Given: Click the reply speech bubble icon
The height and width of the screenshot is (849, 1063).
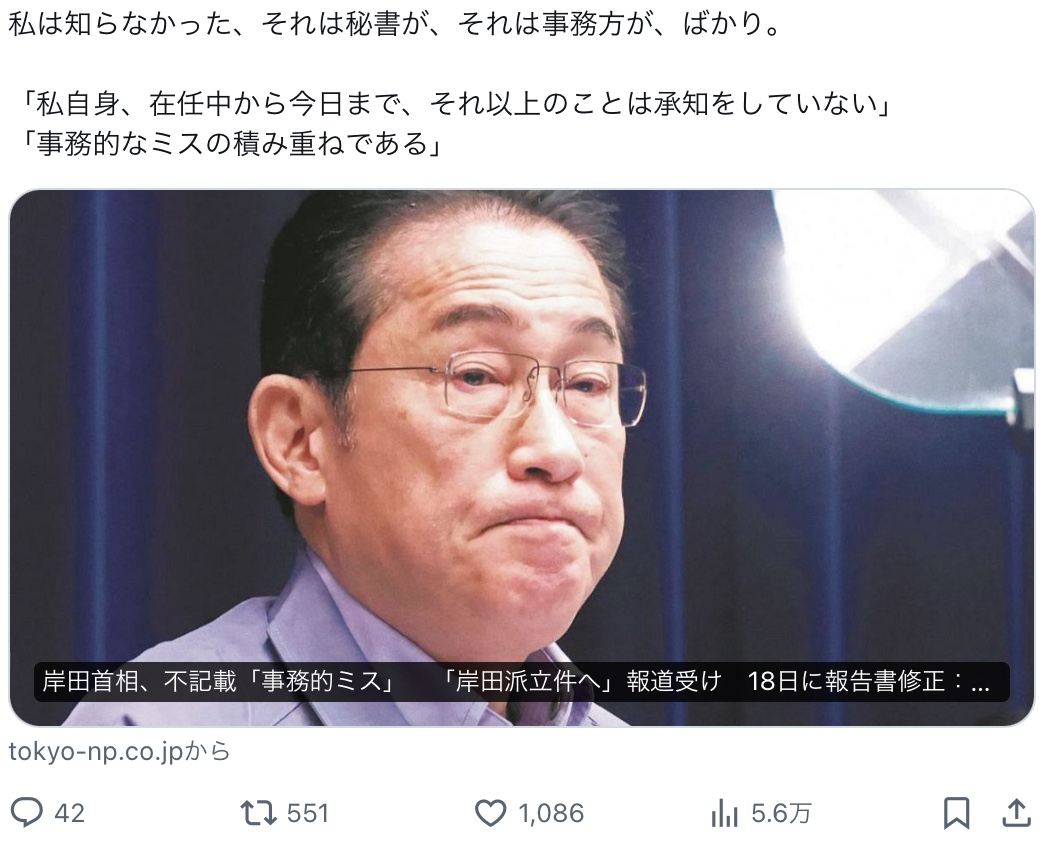Looking at the screenshot, I should click(x=27, y=812).
